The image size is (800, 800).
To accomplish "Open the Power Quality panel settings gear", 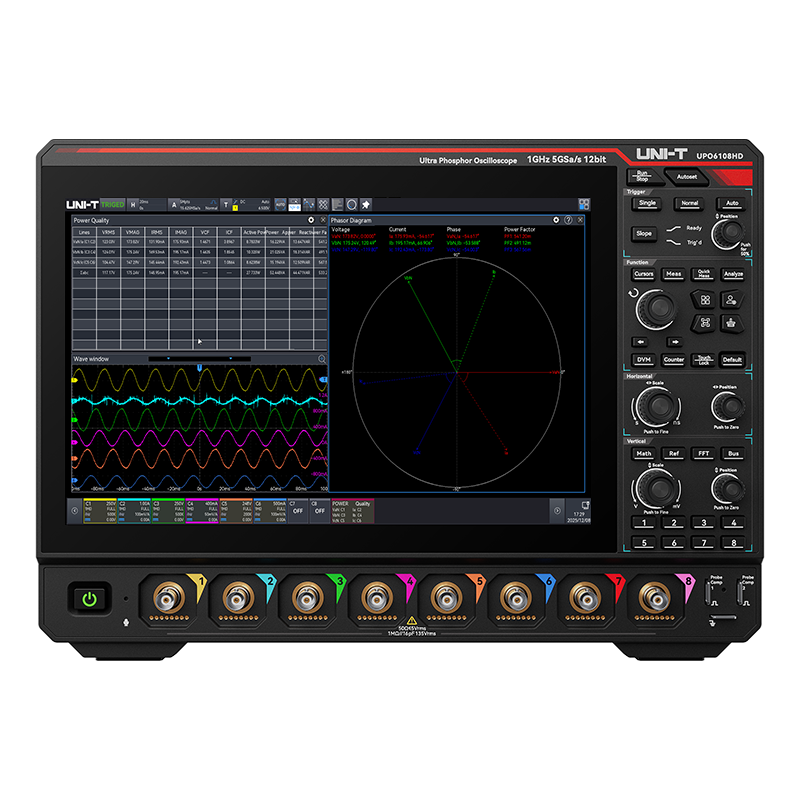I will click(311, 220).
